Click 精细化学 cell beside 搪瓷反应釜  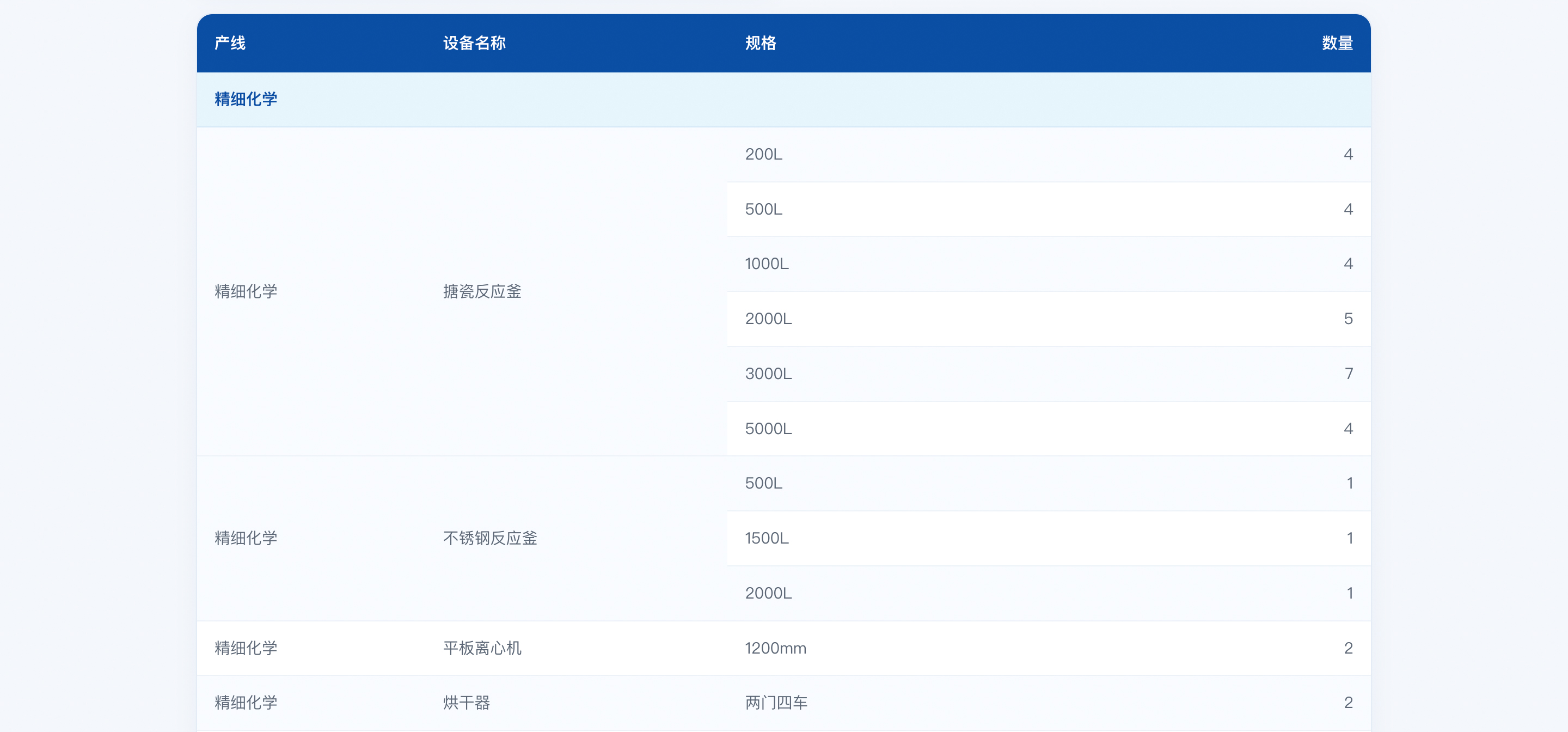click(246, 291)
